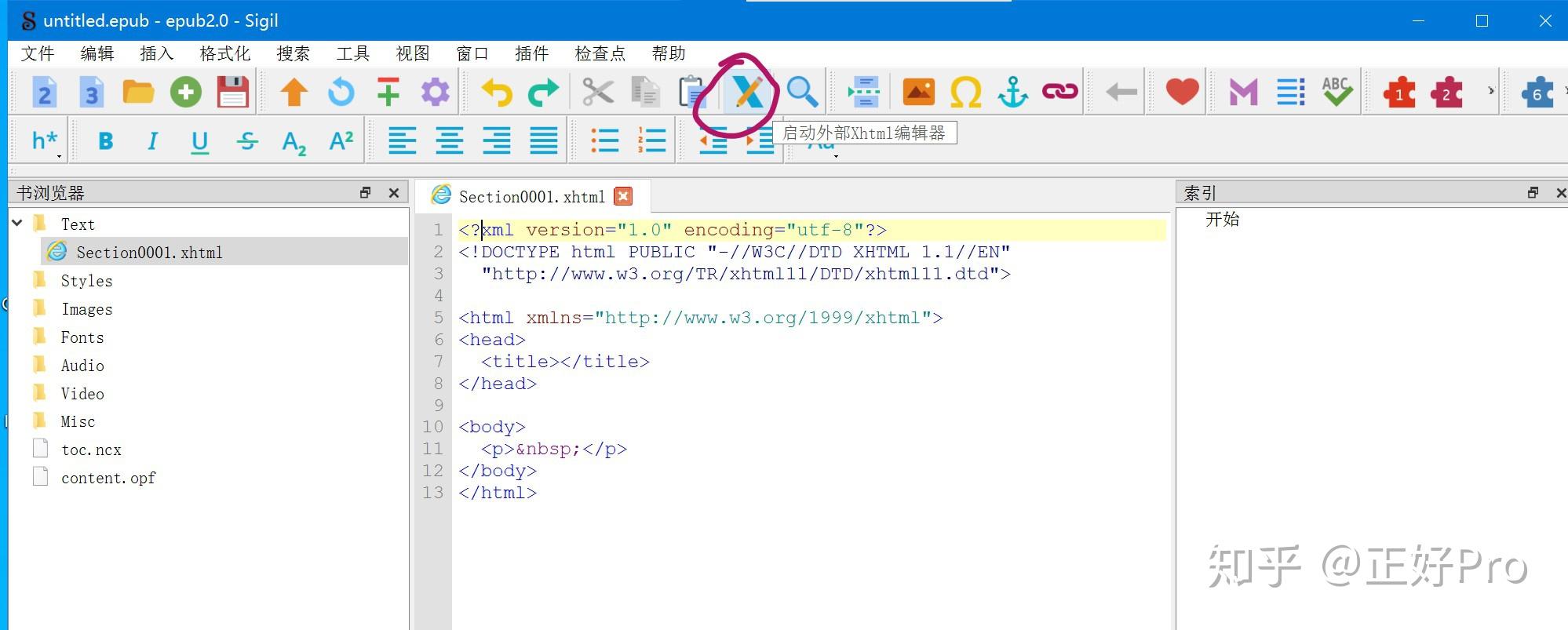Open Find and Replace magnifier
1568x630 pixels.
pos(802,92)
